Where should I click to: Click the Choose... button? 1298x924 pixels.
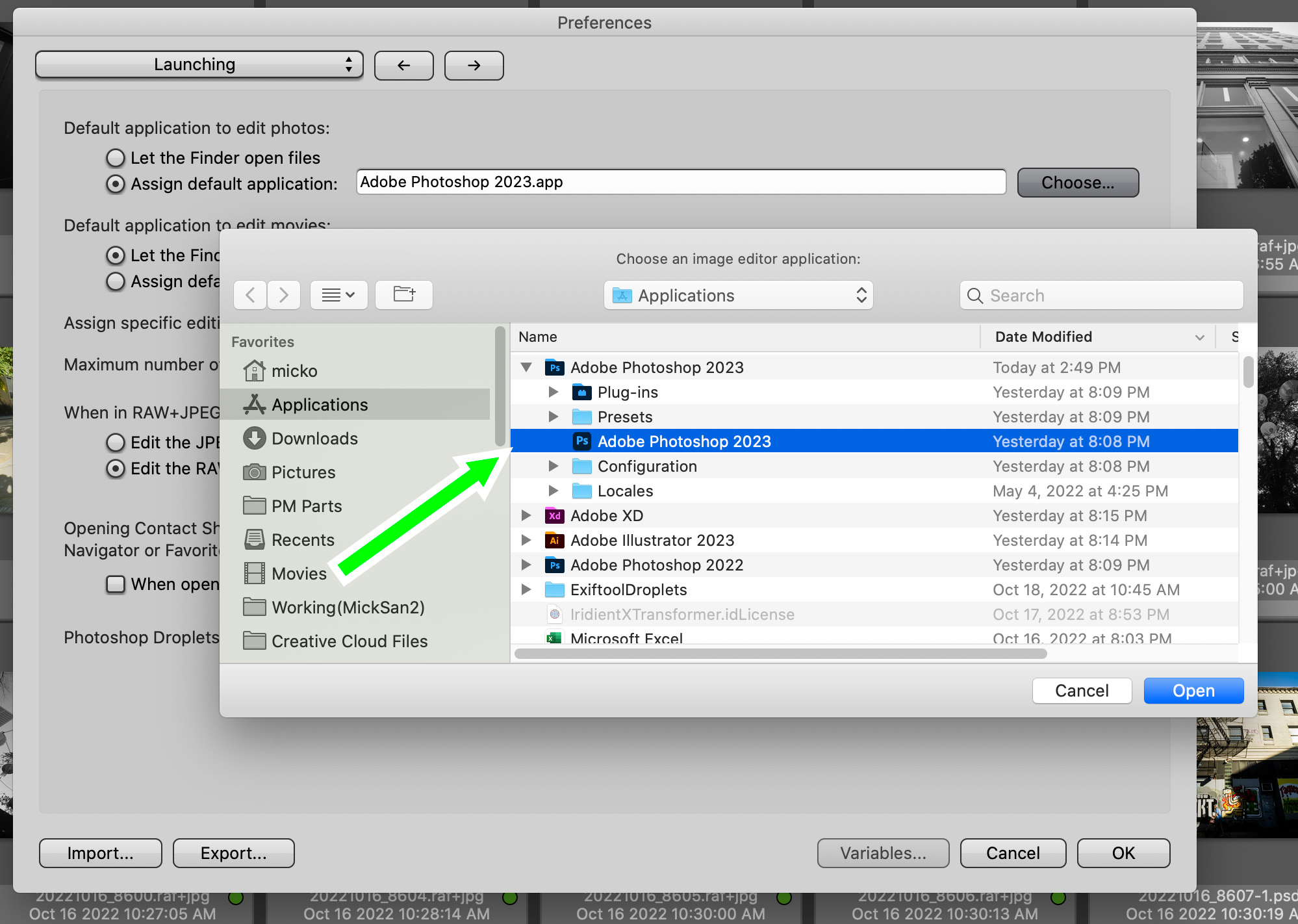1077,183
